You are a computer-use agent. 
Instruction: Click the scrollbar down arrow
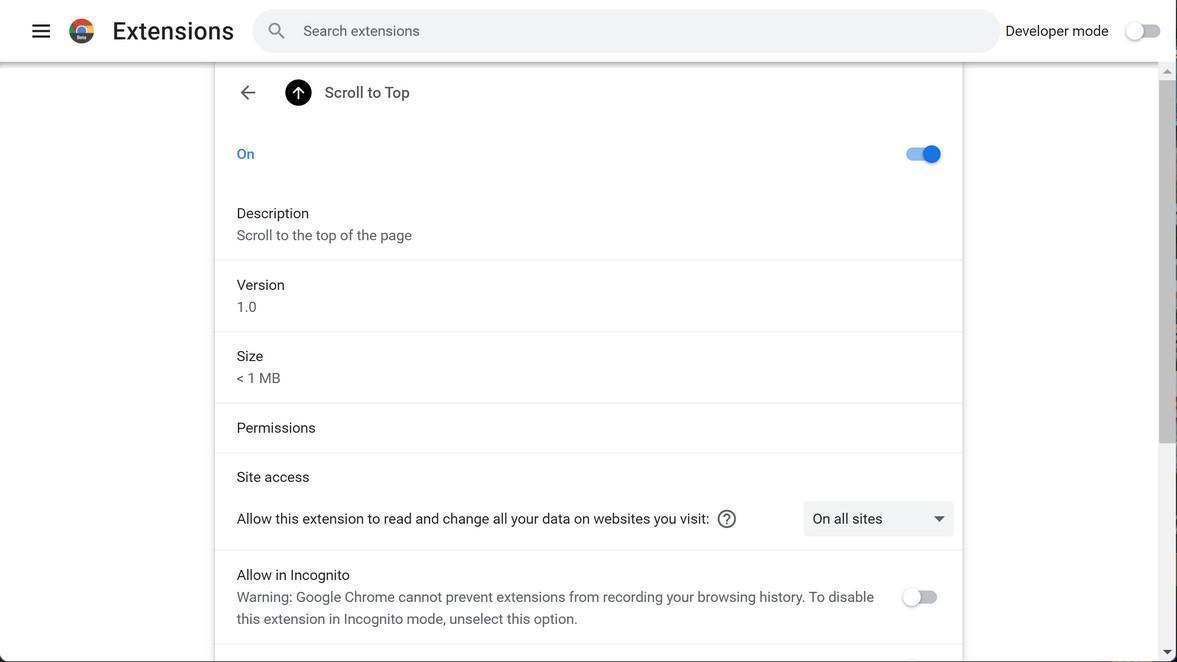(1167, 652)
